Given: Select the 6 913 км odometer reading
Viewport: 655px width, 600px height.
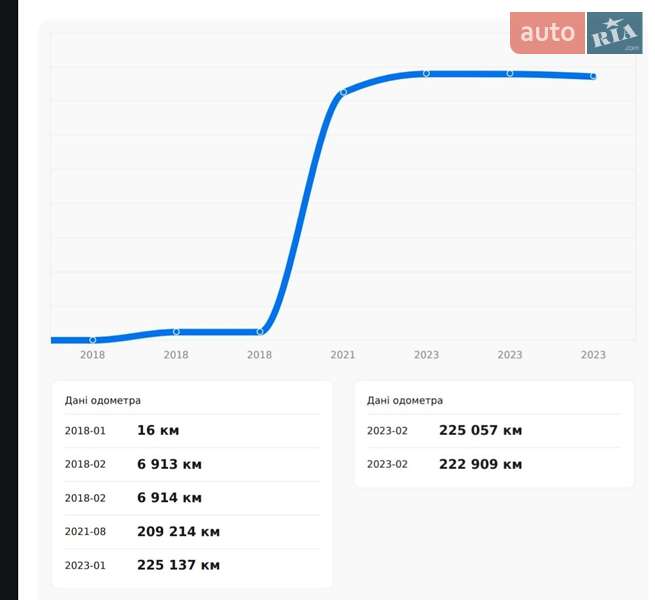Looking at the screenshot, I should tap(169, 464).
